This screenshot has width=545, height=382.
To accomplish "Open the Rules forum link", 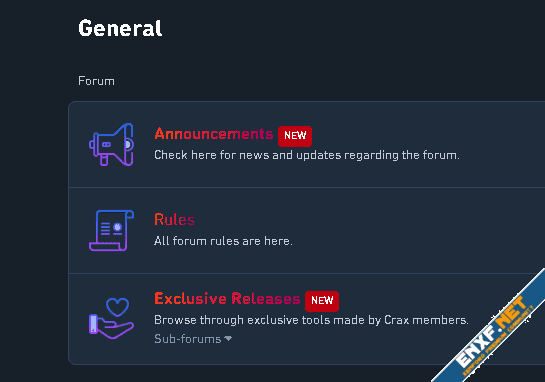I will pyautogui.click(x=174, y=220).
